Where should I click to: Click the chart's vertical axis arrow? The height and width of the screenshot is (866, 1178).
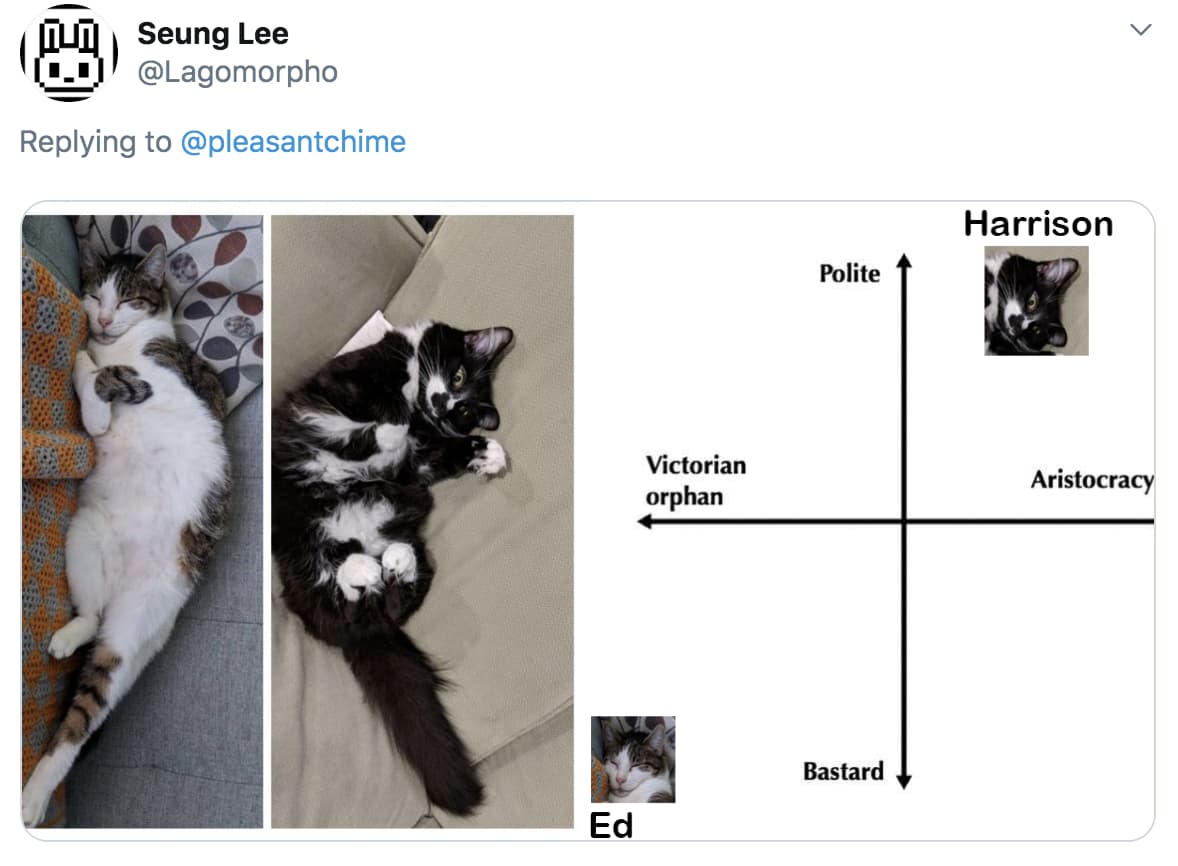tap(905, 265)
